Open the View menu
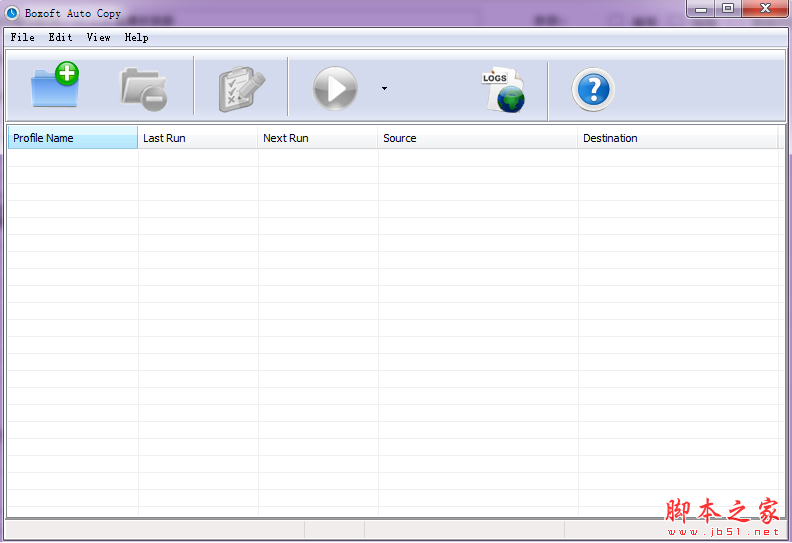This screenshot has height=543, width=792. (98, 37)
